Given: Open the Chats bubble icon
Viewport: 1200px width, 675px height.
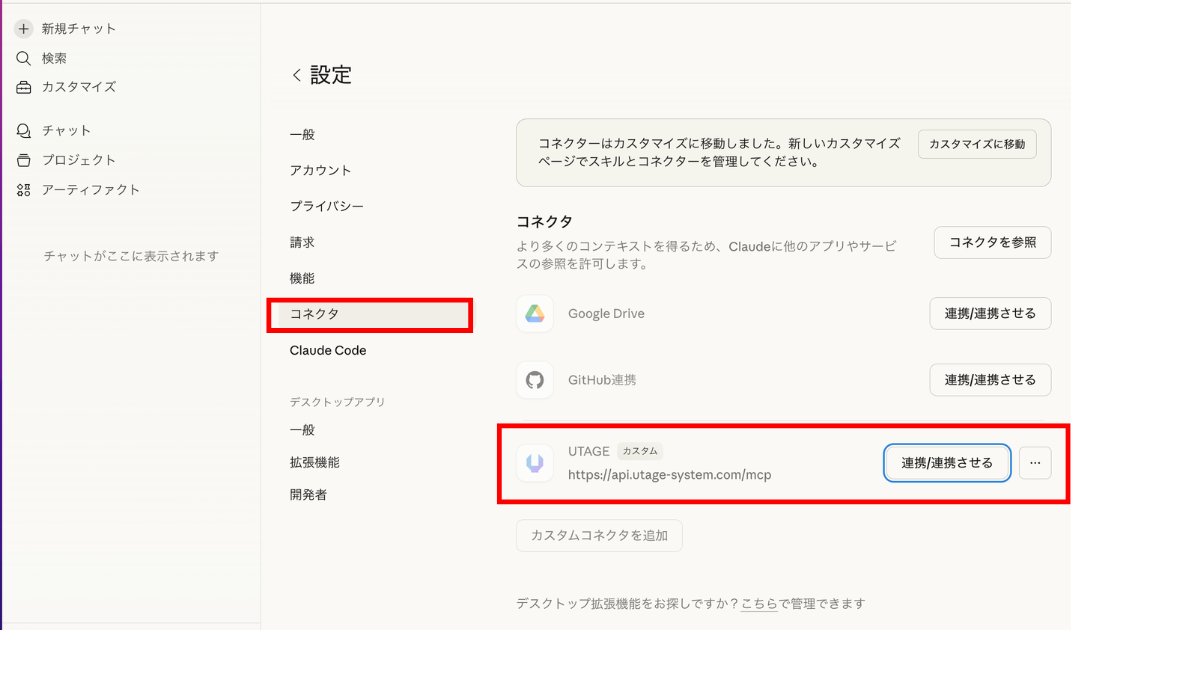Looking at the screenshot, I should tap(24, 131).
